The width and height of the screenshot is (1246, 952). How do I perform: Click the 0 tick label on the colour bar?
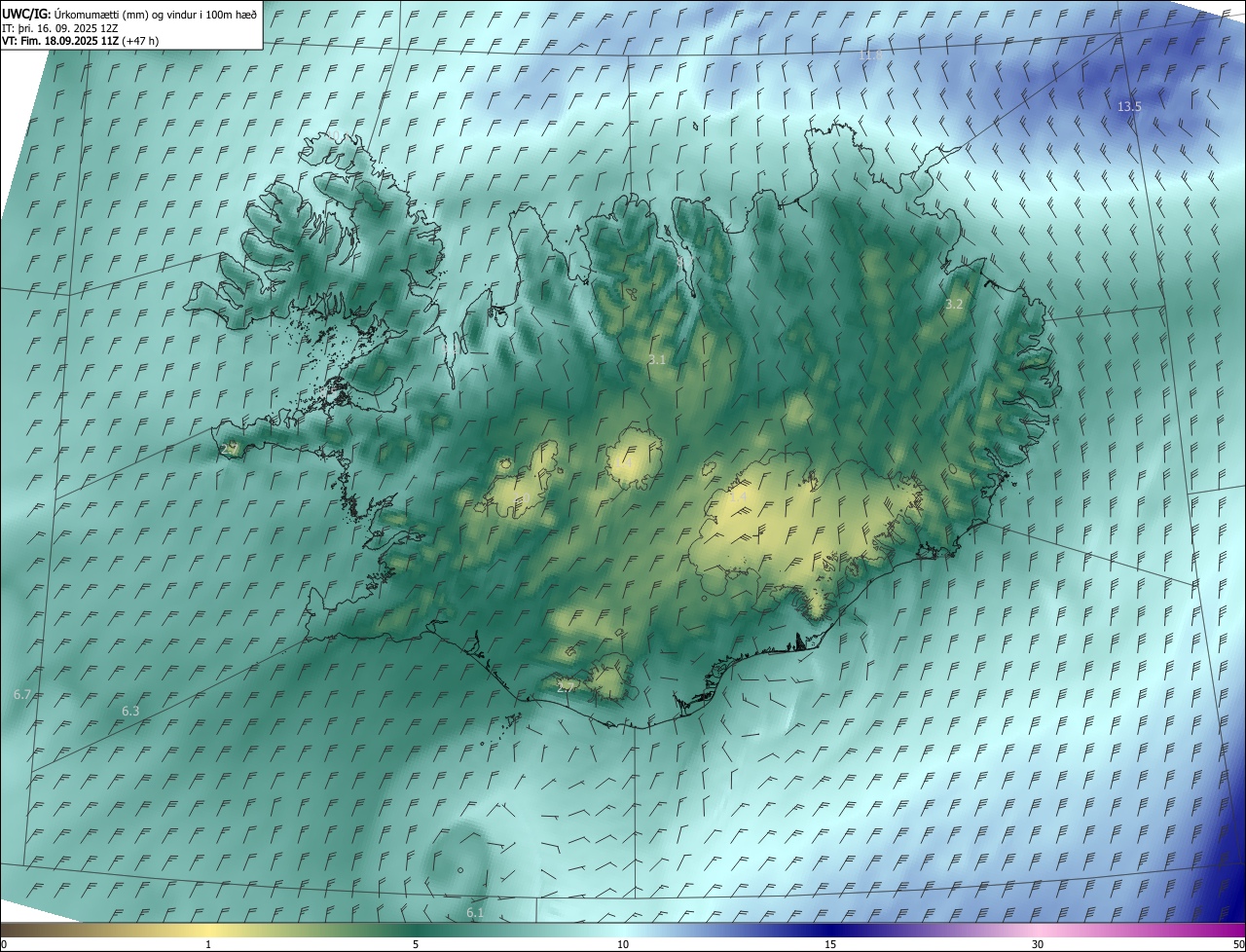click(4, 944)
